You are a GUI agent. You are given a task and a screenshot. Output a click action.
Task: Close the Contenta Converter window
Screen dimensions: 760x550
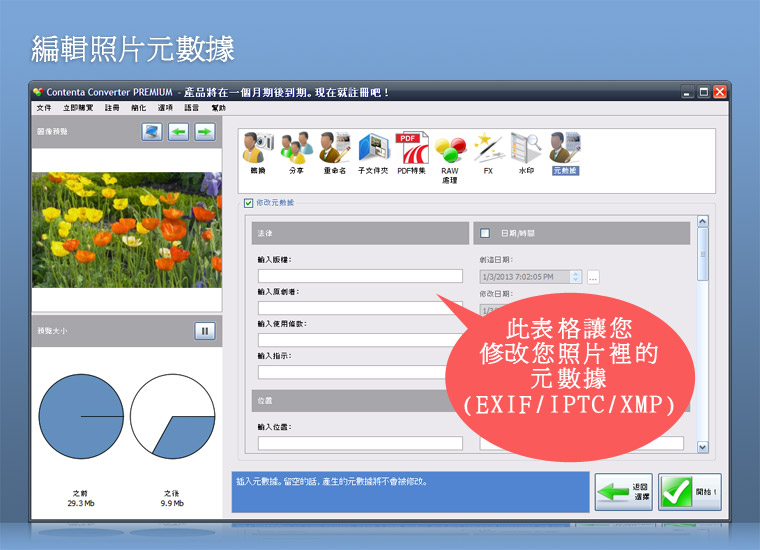pos(720,92)
